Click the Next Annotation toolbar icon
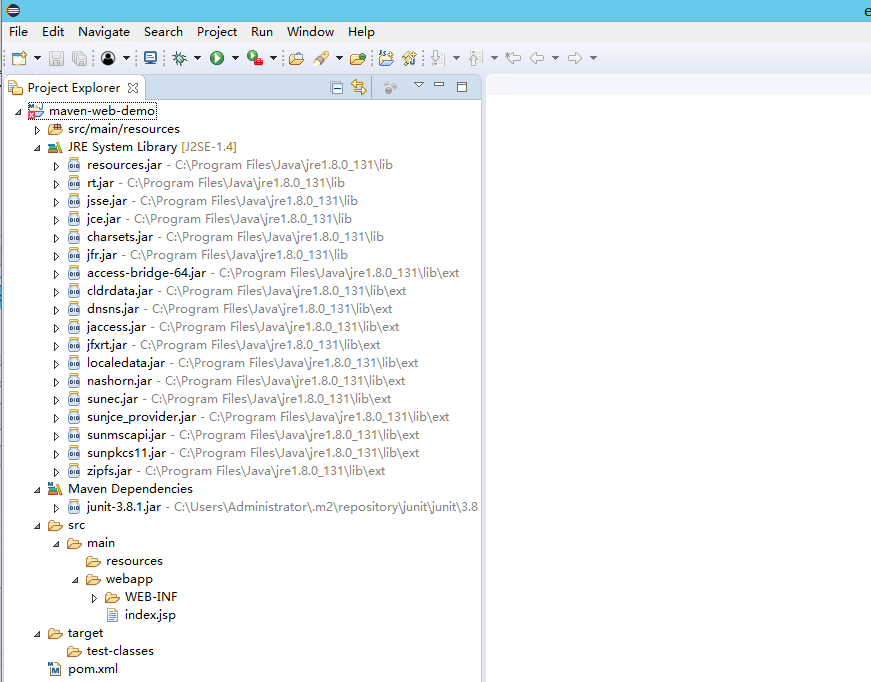This screenshot has height=682, width=871. pos(438,58)
